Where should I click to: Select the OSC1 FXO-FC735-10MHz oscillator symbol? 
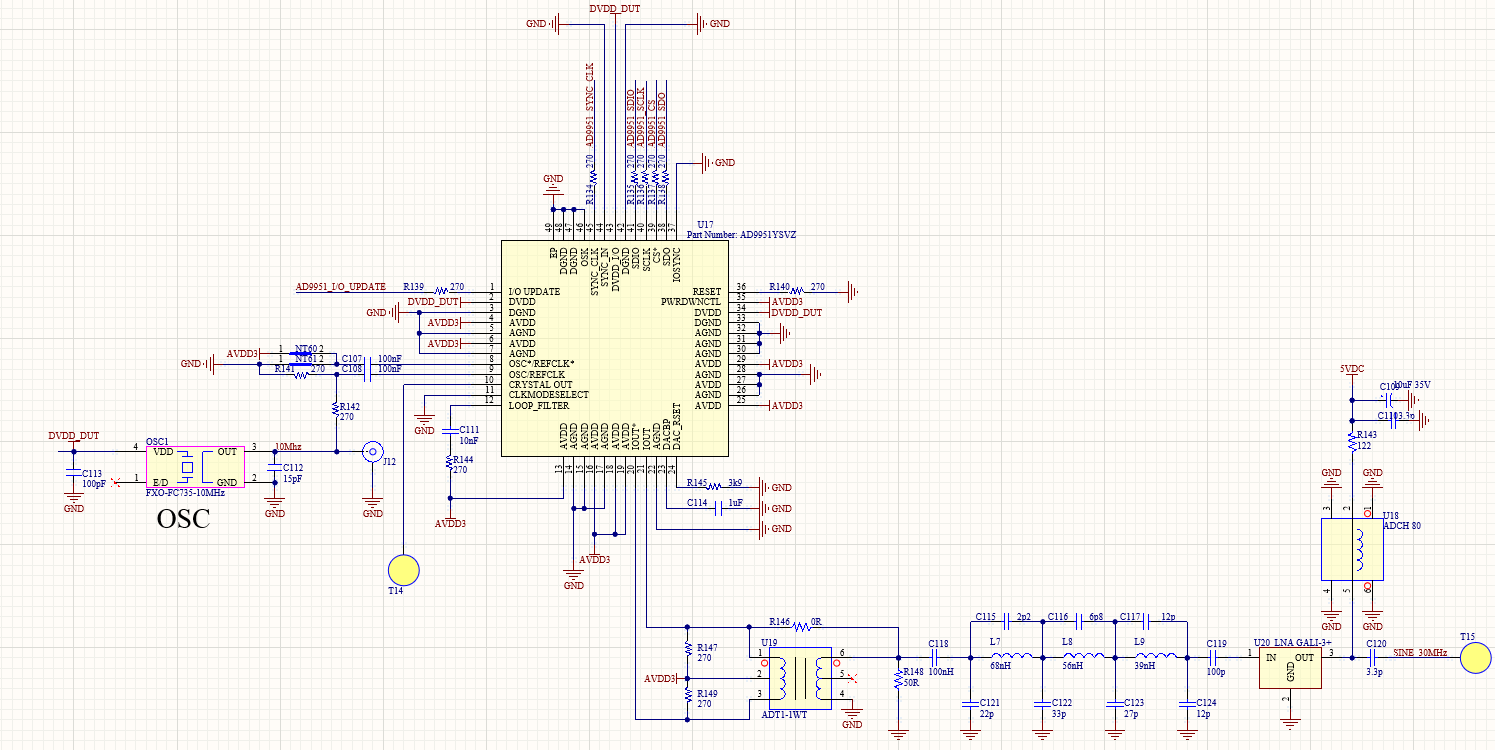195,467
